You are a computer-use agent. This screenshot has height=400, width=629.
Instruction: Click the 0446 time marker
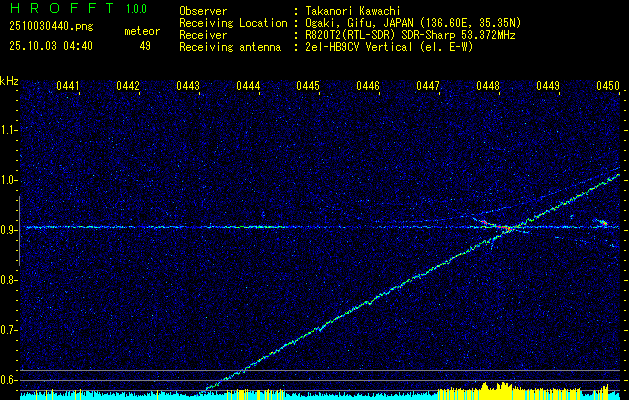coord(368,86)
